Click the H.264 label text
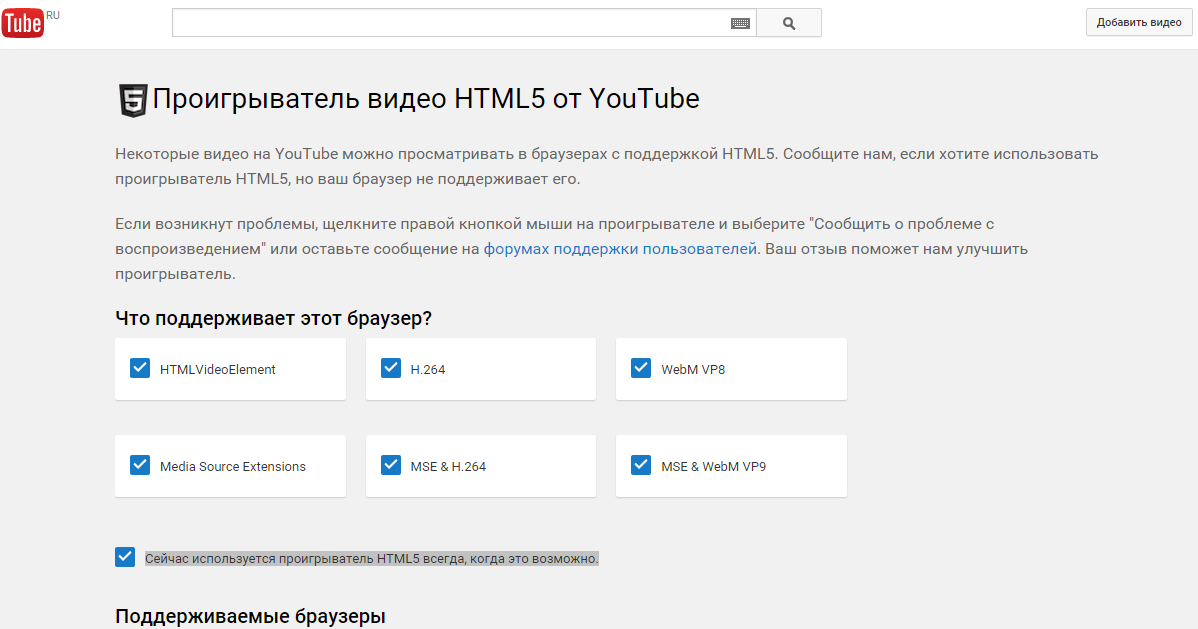This screenshot has width=1198, height=629. (428, 370)
